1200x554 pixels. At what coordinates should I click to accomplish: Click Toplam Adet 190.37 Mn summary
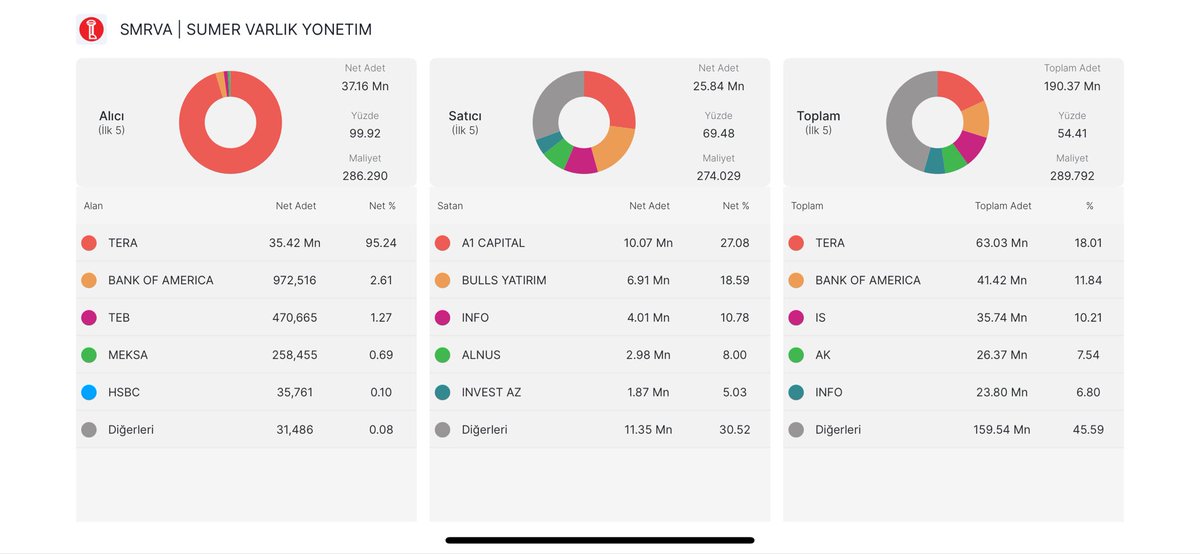1072,86
